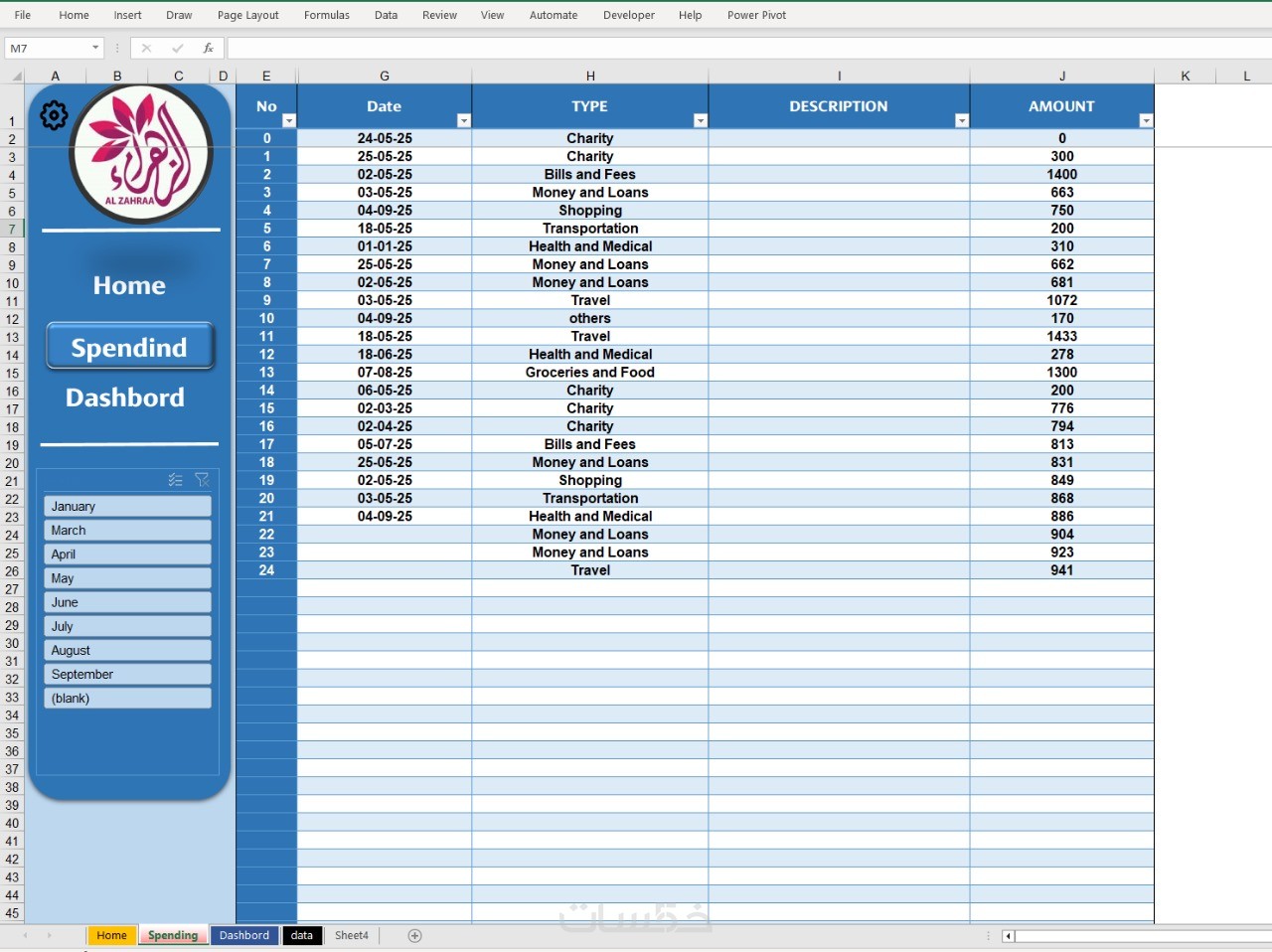The width and height of the screenshot is (1272, 952).
Task: Click into the Name Box showing M7
Action: tap(47, 48)
